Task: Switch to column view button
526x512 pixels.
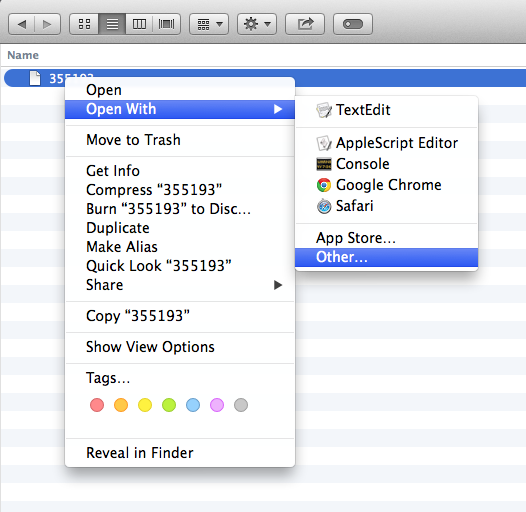Action: pos(139,24)
